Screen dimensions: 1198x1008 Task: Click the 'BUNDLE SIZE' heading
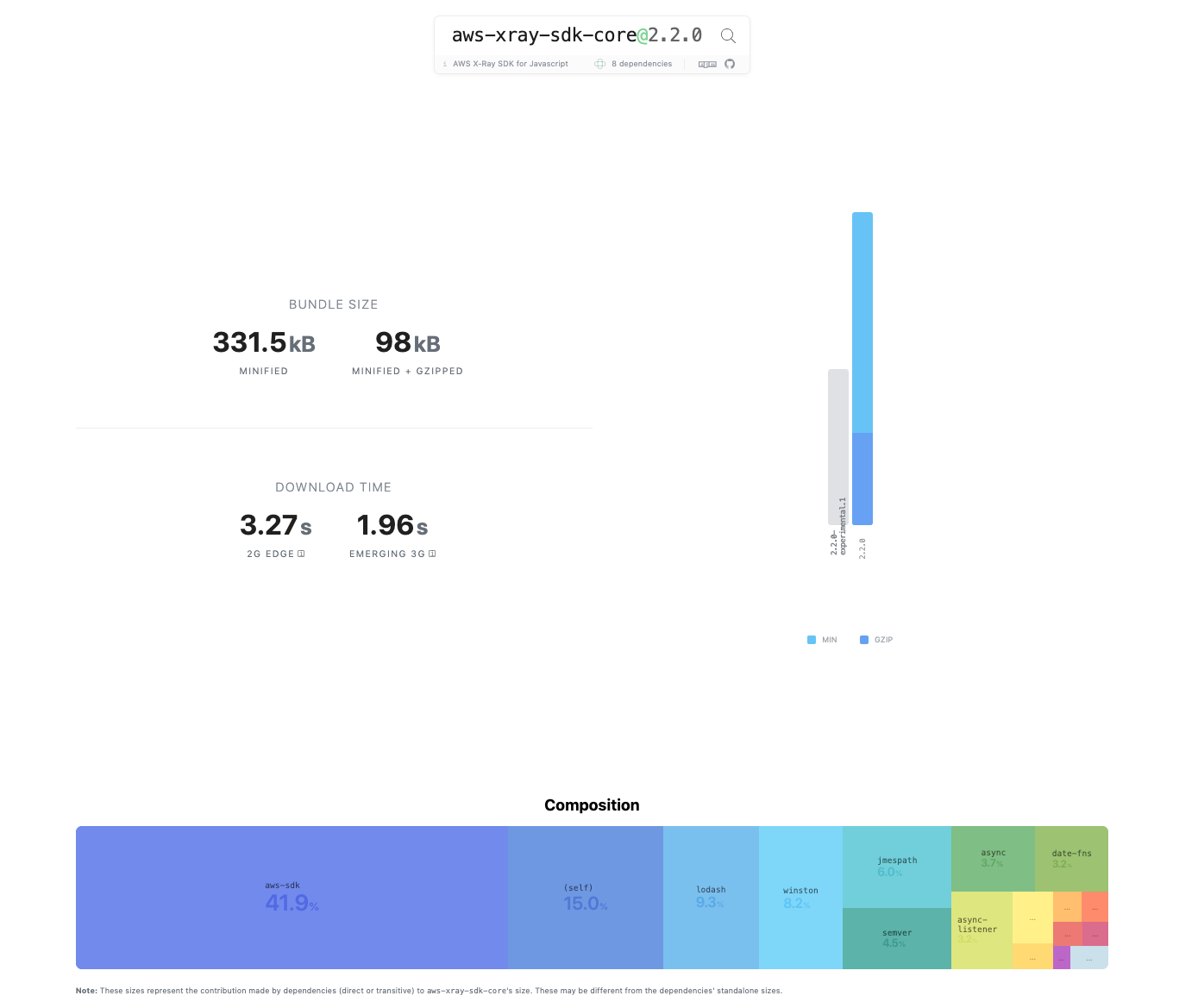[x=334, y=304]
